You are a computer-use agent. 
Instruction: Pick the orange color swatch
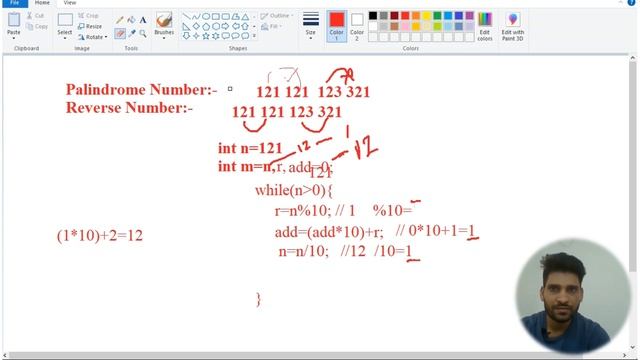point(416,16)
